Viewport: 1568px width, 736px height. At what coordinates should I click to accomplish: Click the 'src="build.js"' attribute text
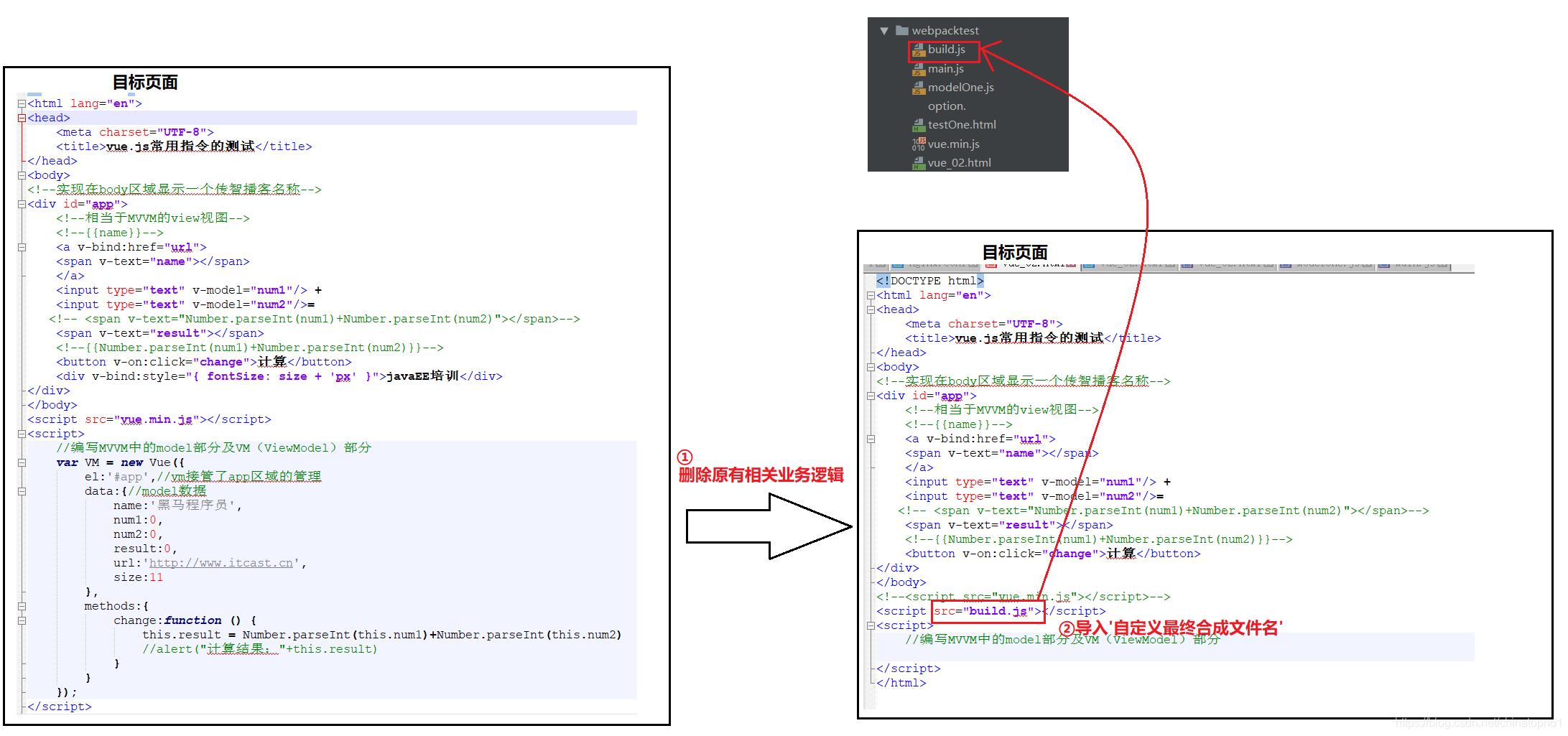[x=988, y=611]
